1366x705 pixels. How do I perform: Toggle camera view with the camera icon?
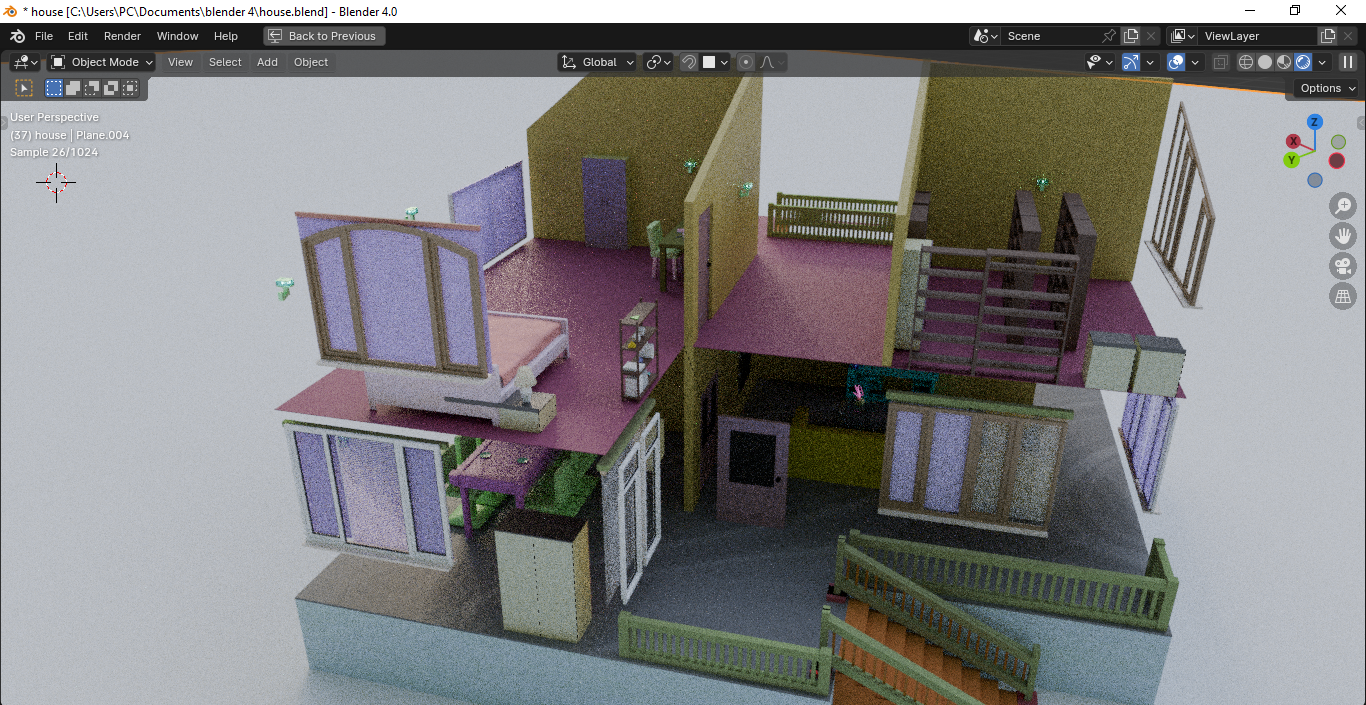(x=1342, y=267)
